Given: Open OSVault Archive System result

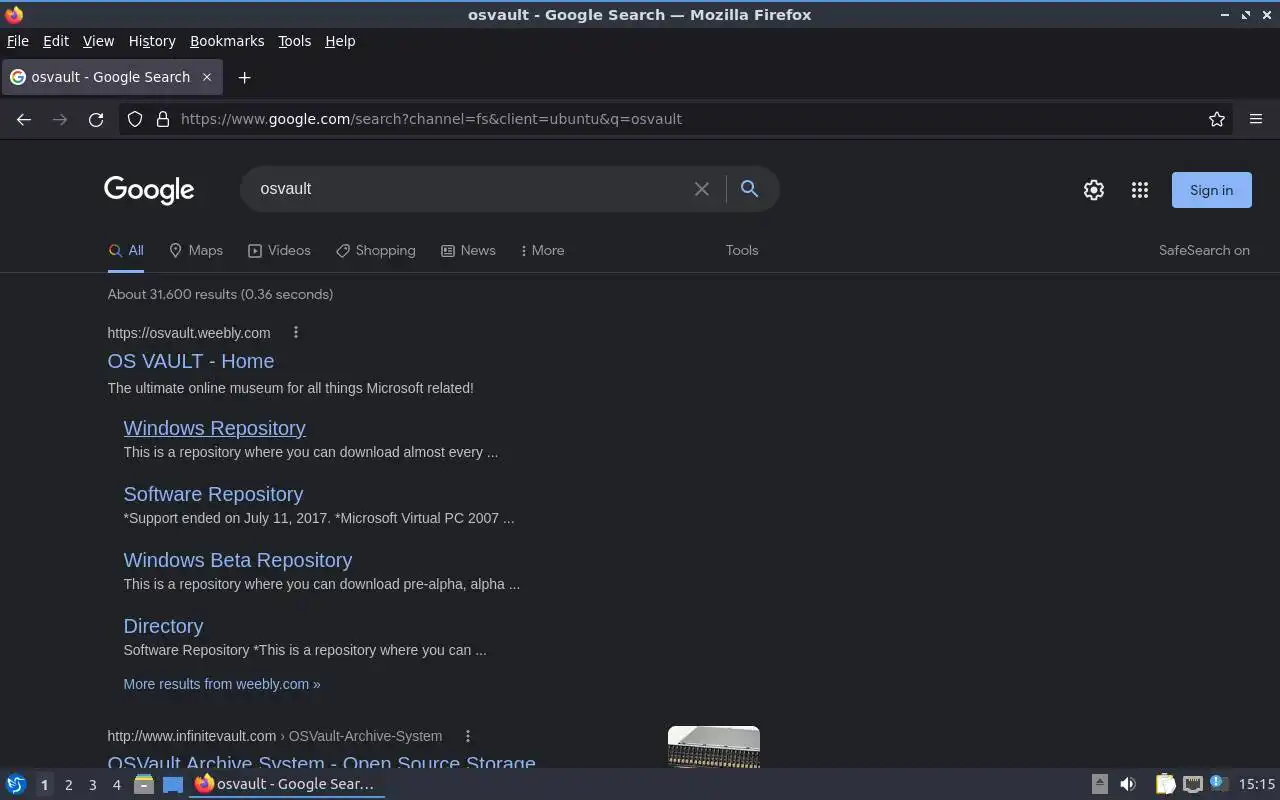Looking at the screenshot, I should point(322,760).
